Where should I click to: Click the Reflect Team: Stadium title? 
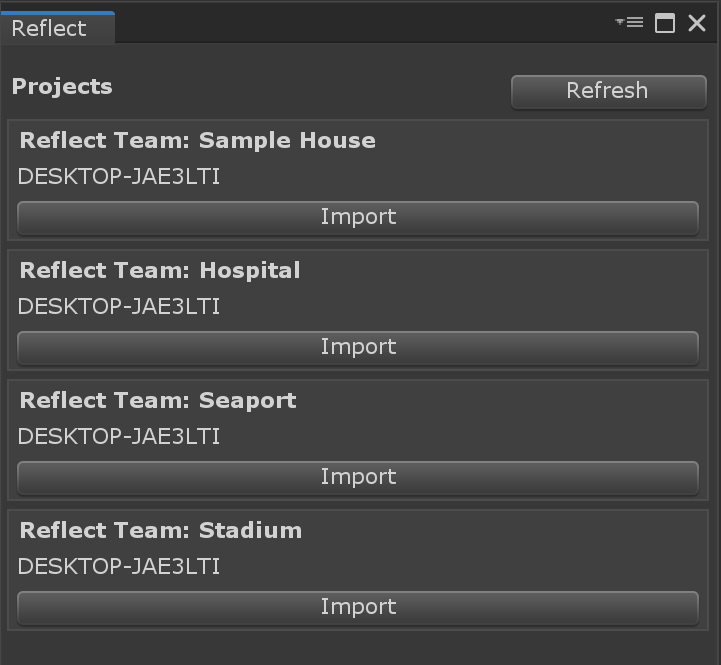[x=161, y=530]
